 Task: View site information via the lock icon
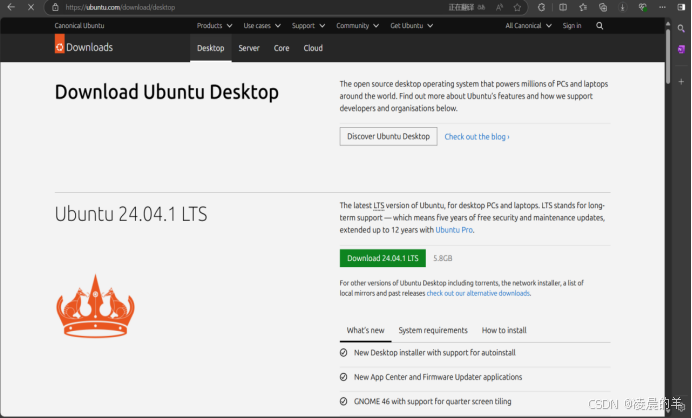click(x=55, y=7)
